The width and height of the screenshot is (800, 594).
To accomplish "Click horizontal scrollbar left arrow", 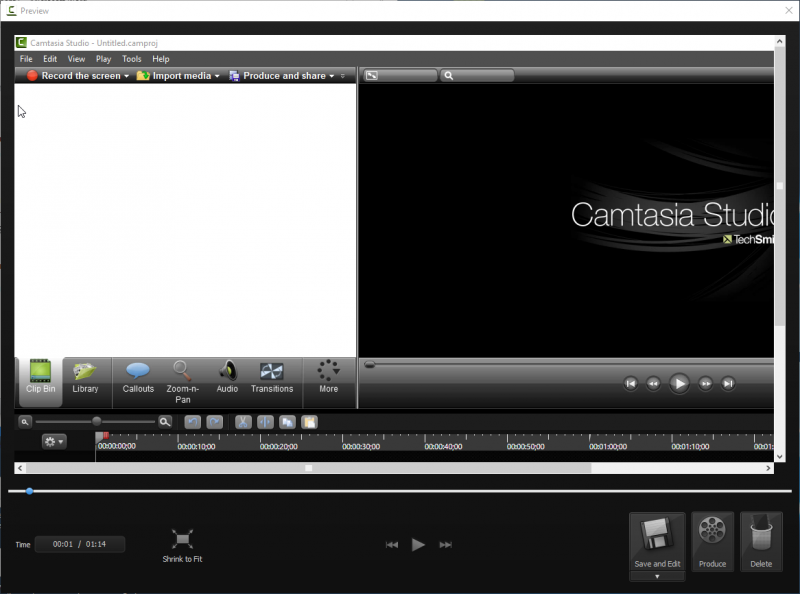I will (x=20, y=468).
